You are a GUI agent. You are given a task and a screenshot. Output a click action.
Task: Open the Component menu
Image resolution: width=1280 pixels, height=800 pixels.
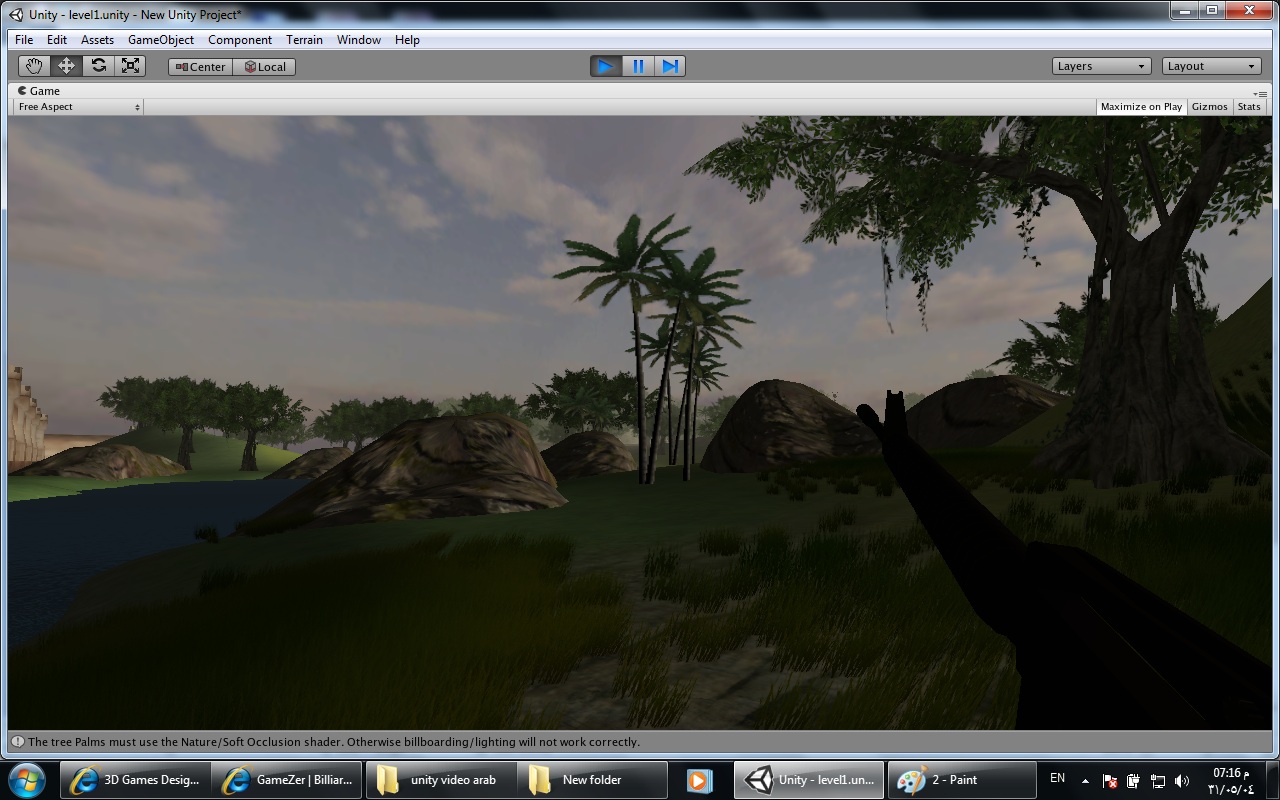tap(240, 40)
